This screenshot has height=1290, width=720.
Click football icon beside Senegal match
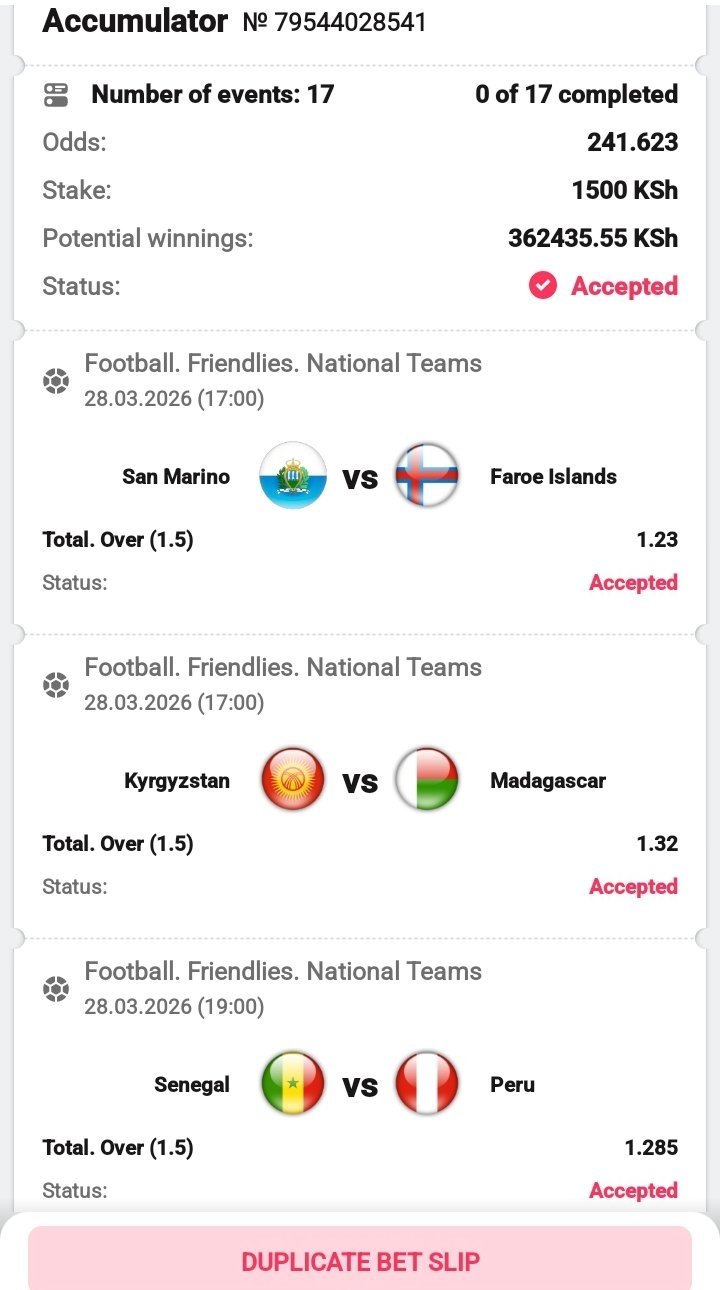[56, 989]
